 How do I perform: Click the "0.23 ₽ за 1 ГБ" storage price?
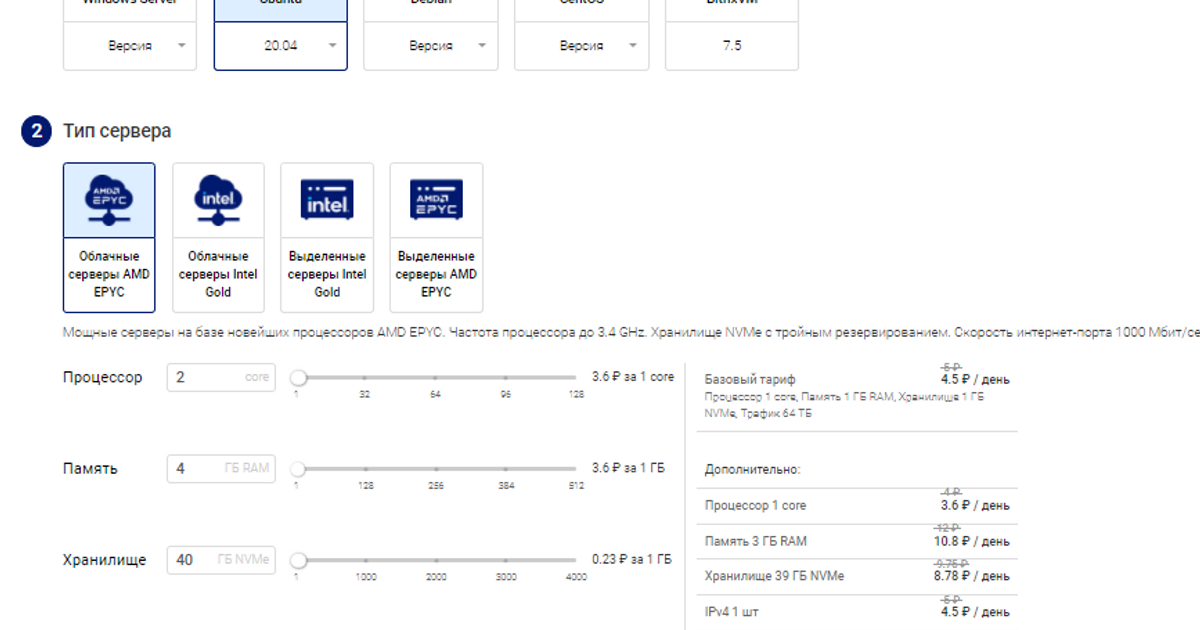pyautogui.click(x=632, y=559)
